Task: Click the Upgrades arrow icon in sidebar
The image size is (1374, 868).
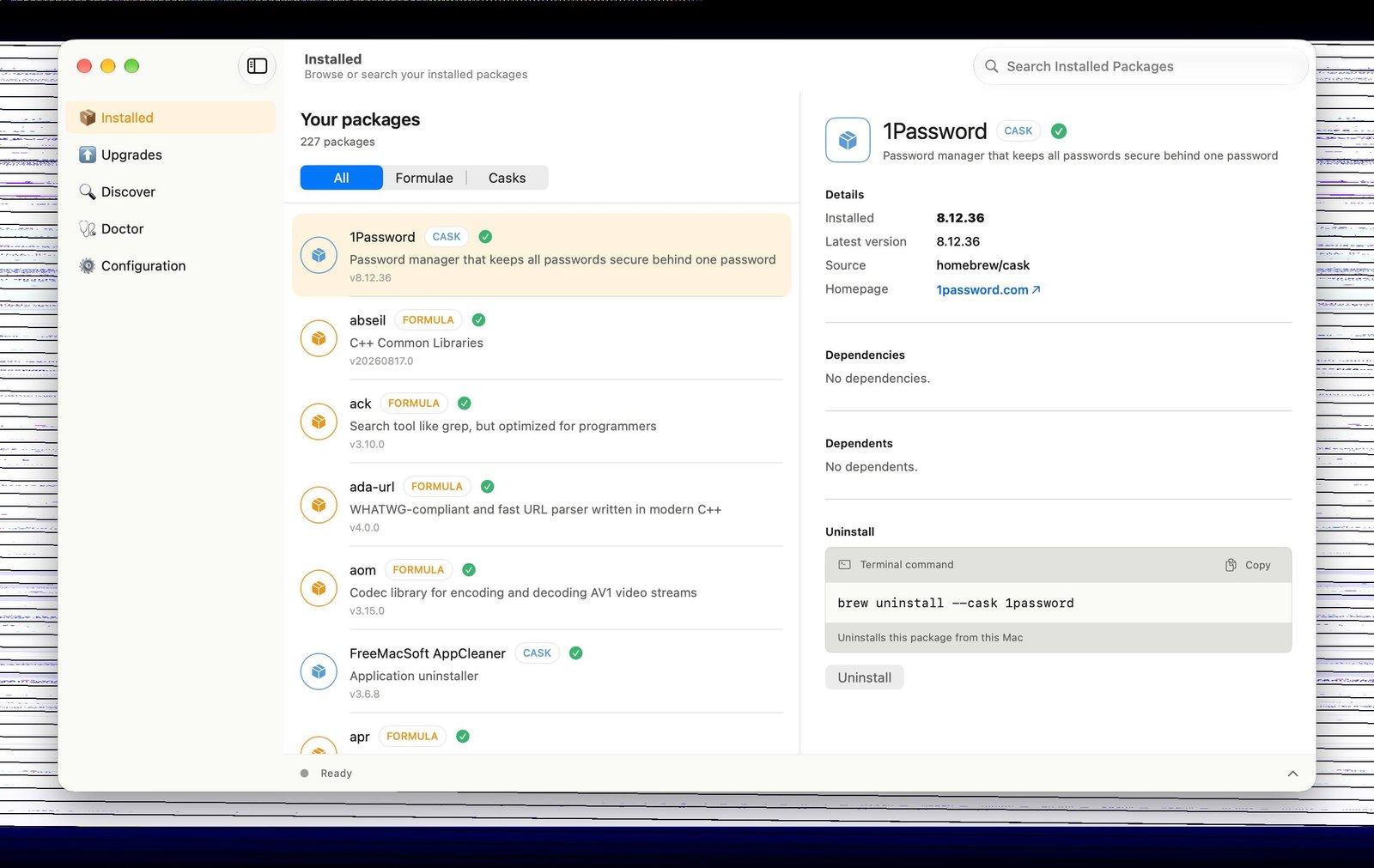Action: click(87, 155)
